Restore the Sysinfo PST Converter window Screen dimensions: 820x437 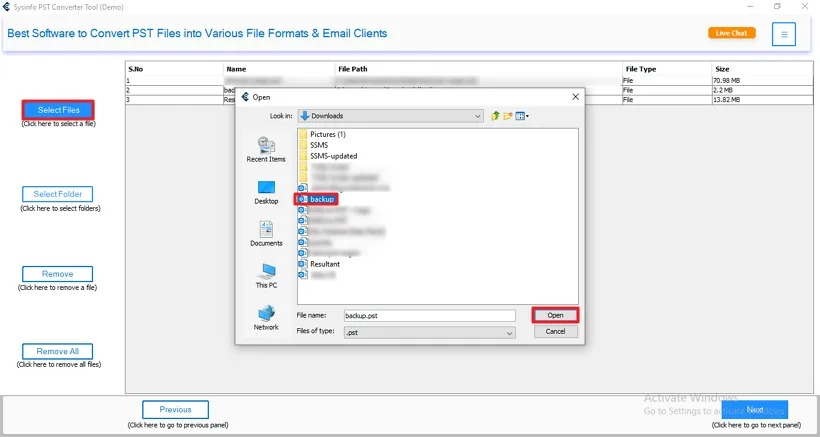pyautogui.click(x=778, y=7)
